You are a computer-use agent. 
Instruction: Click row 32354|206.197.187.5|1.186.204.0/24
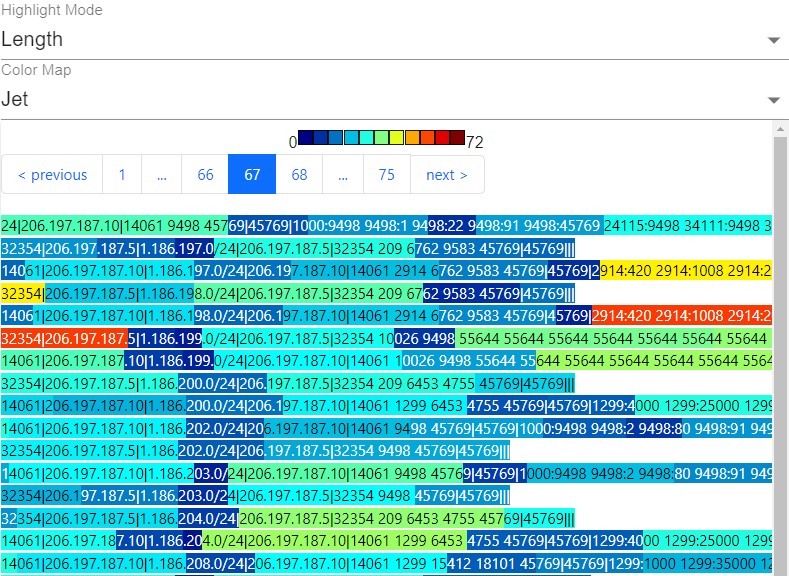point(288,519)
